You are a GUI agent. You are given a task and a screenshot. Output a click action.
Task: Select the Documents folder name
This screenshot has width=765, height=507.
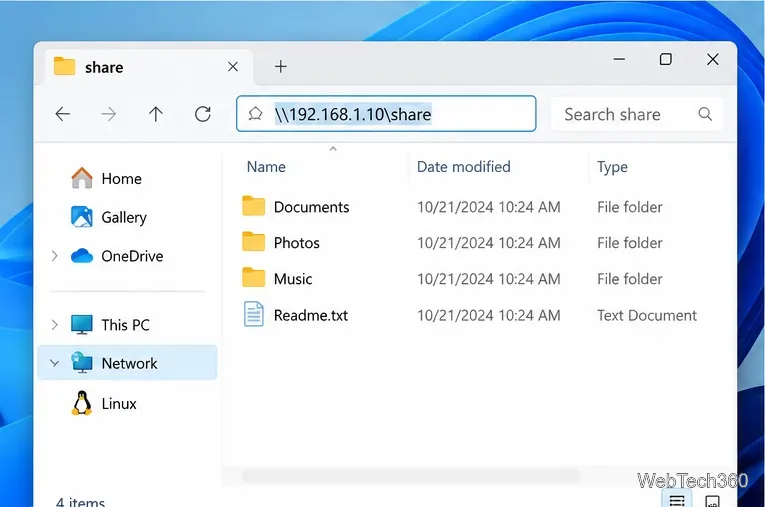click(x=311, y=207)
